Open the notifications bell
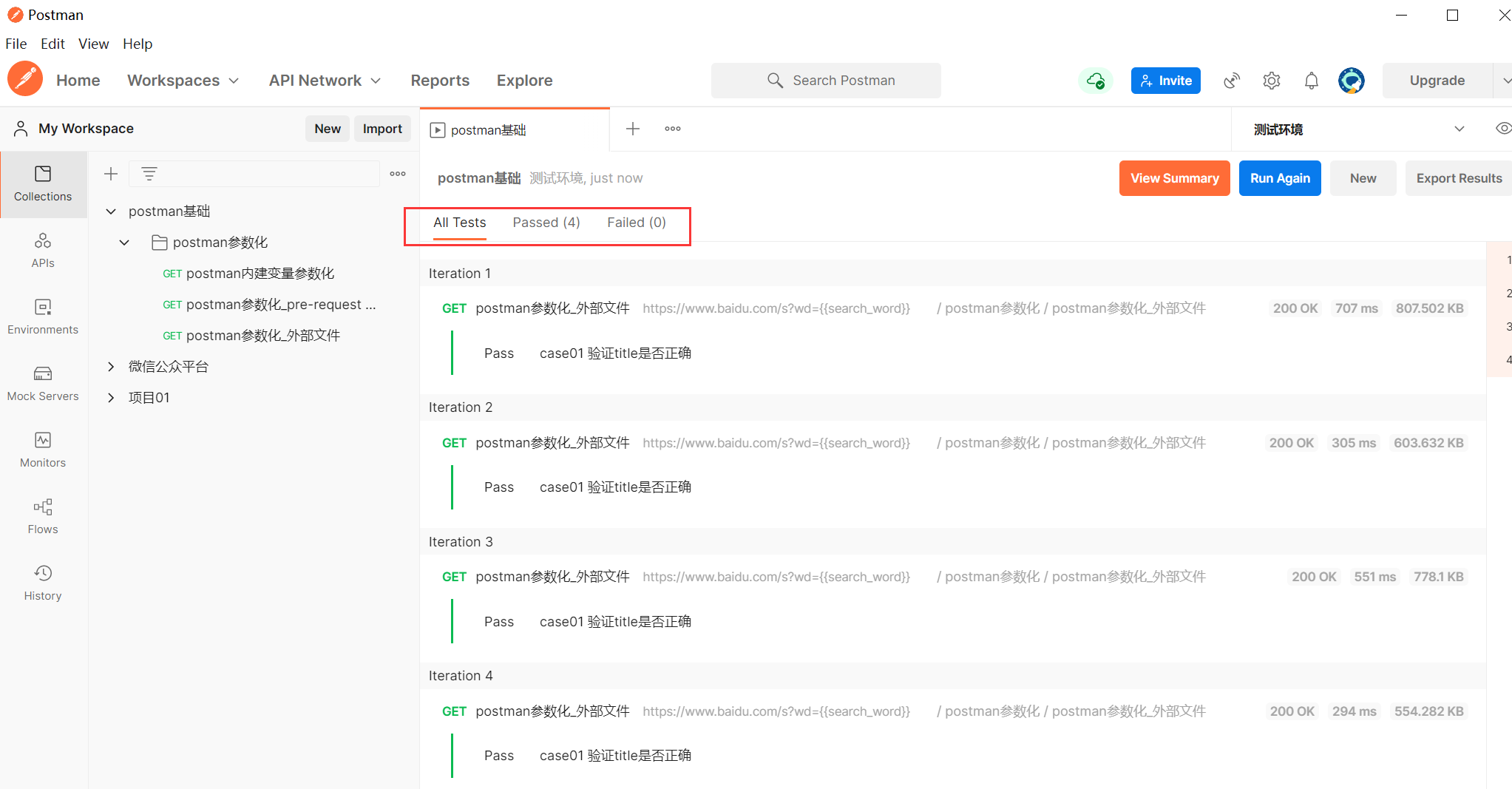This screenshot has width=1512, height=789. coord(1311,81)
